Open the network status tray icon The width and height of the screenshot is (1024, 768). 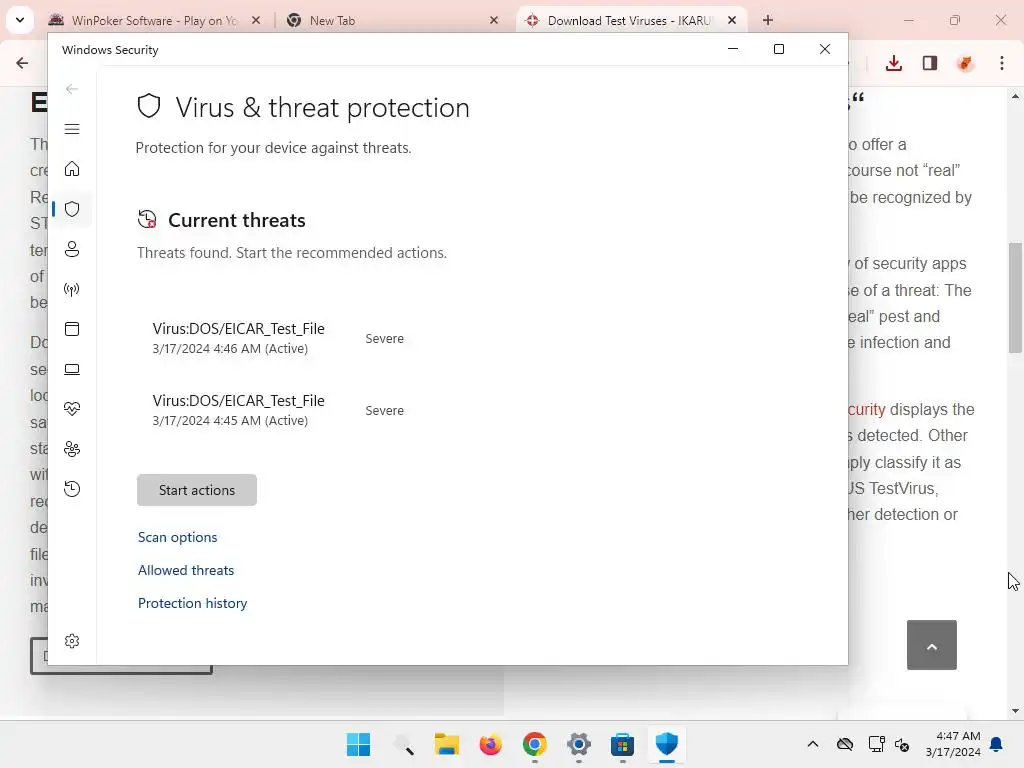(x=876, y=744)
